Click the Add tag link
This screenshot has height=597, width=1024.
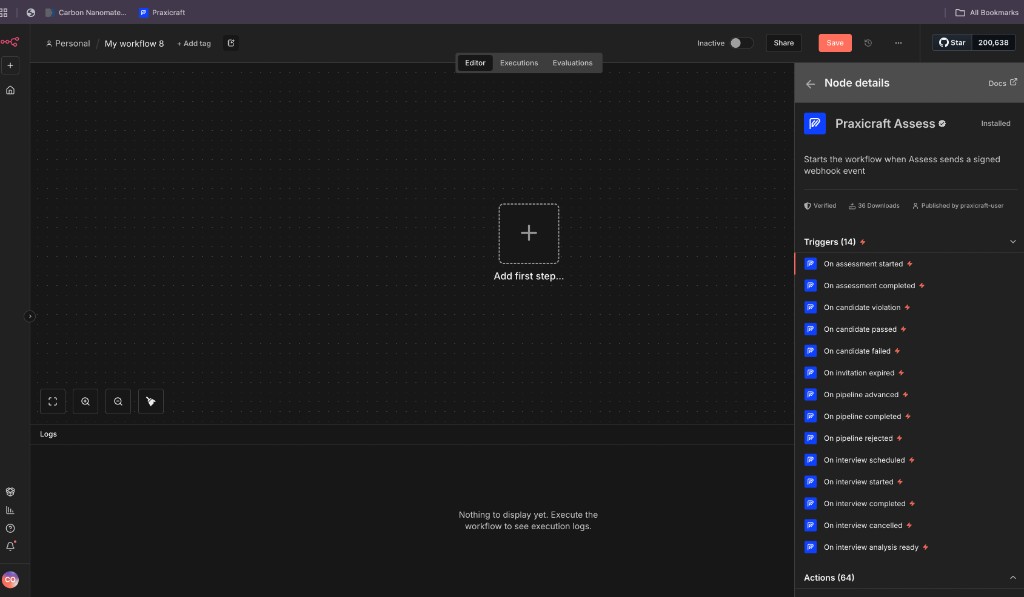tap(194, 43)
